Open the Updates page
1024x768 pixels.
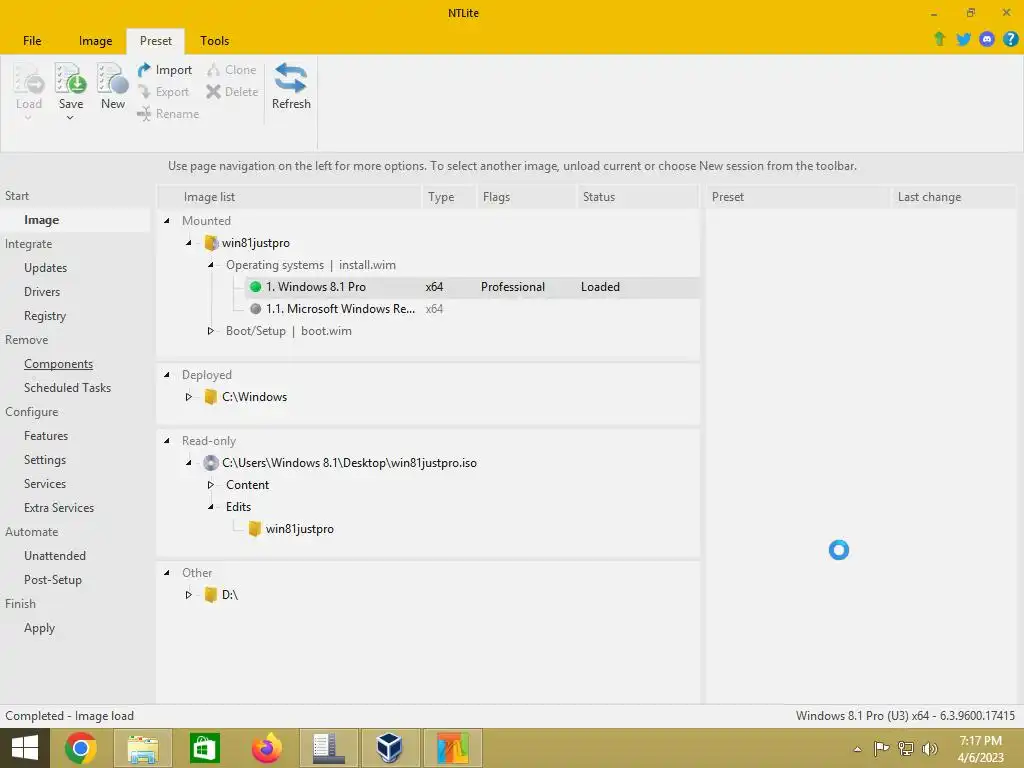click(x=45, y=268)
